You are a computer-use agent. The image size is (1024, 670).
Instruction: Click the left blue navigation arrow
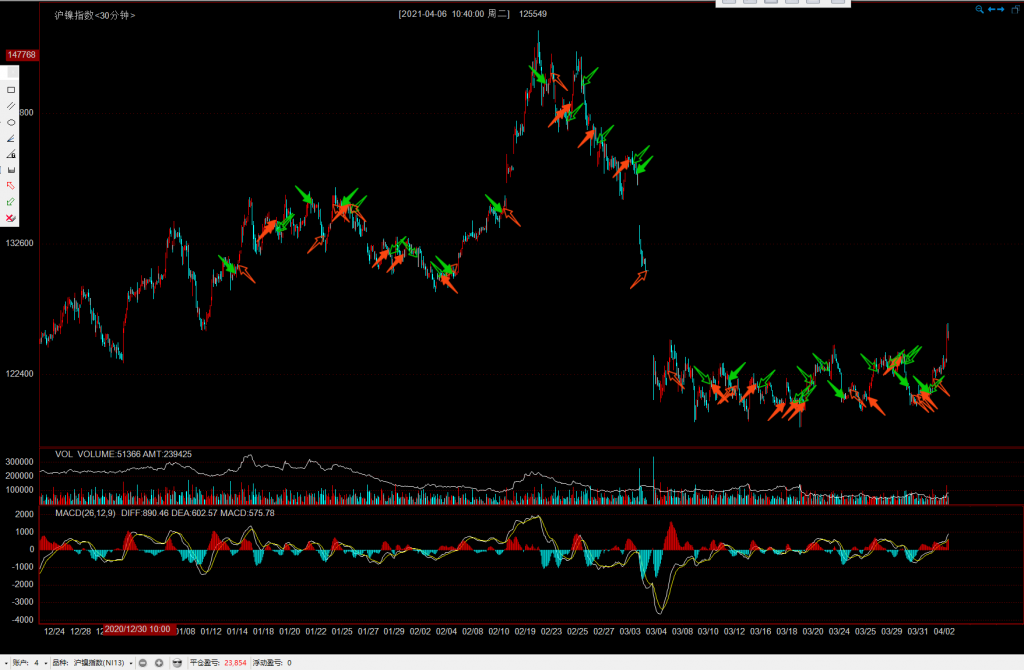pos(991,9)
